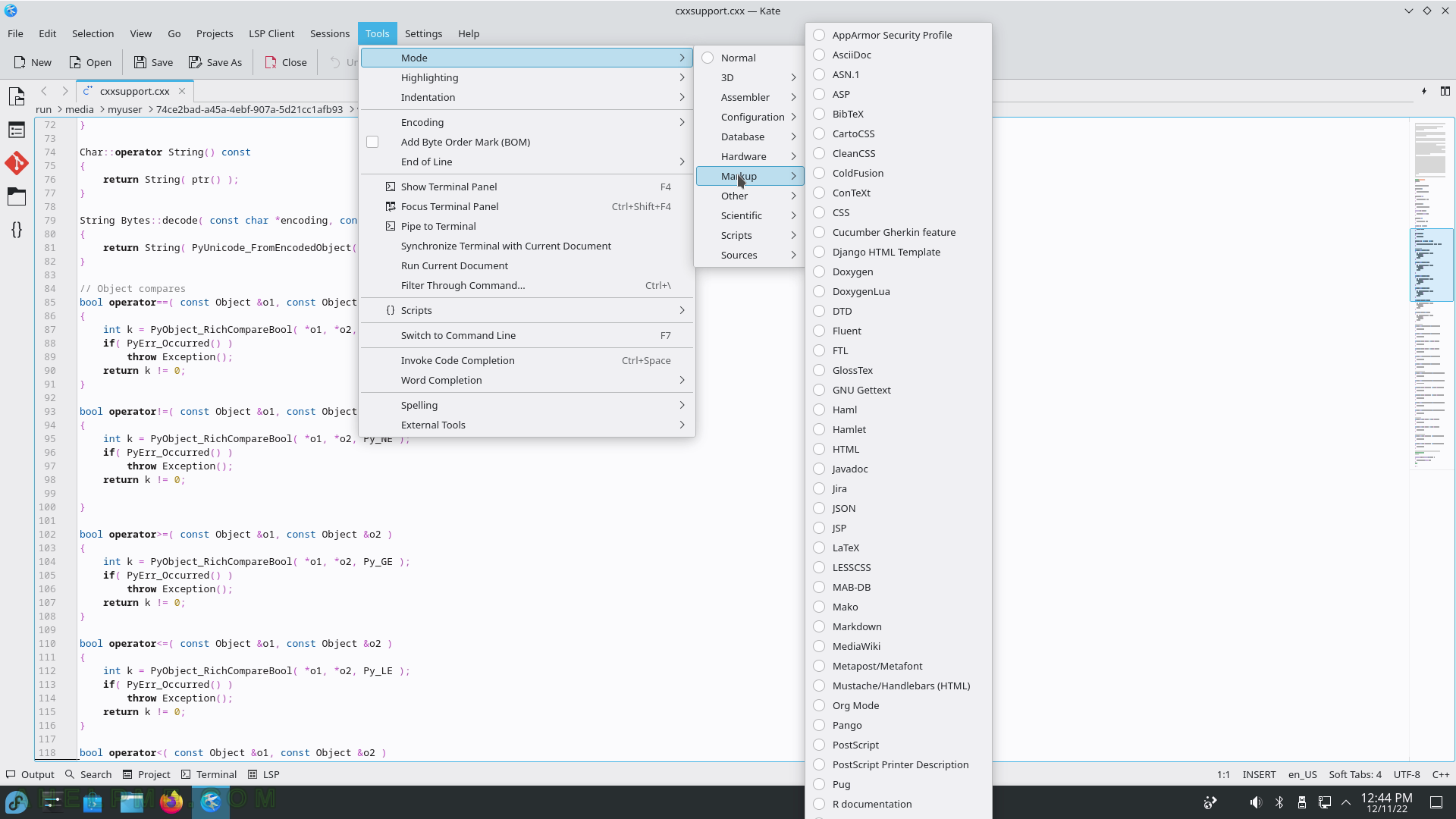The height and width of the screenshot is (819, 1456).
Task: Select the Markdown mode radio button
Action: pyautogui.click(x=819, y=626)
